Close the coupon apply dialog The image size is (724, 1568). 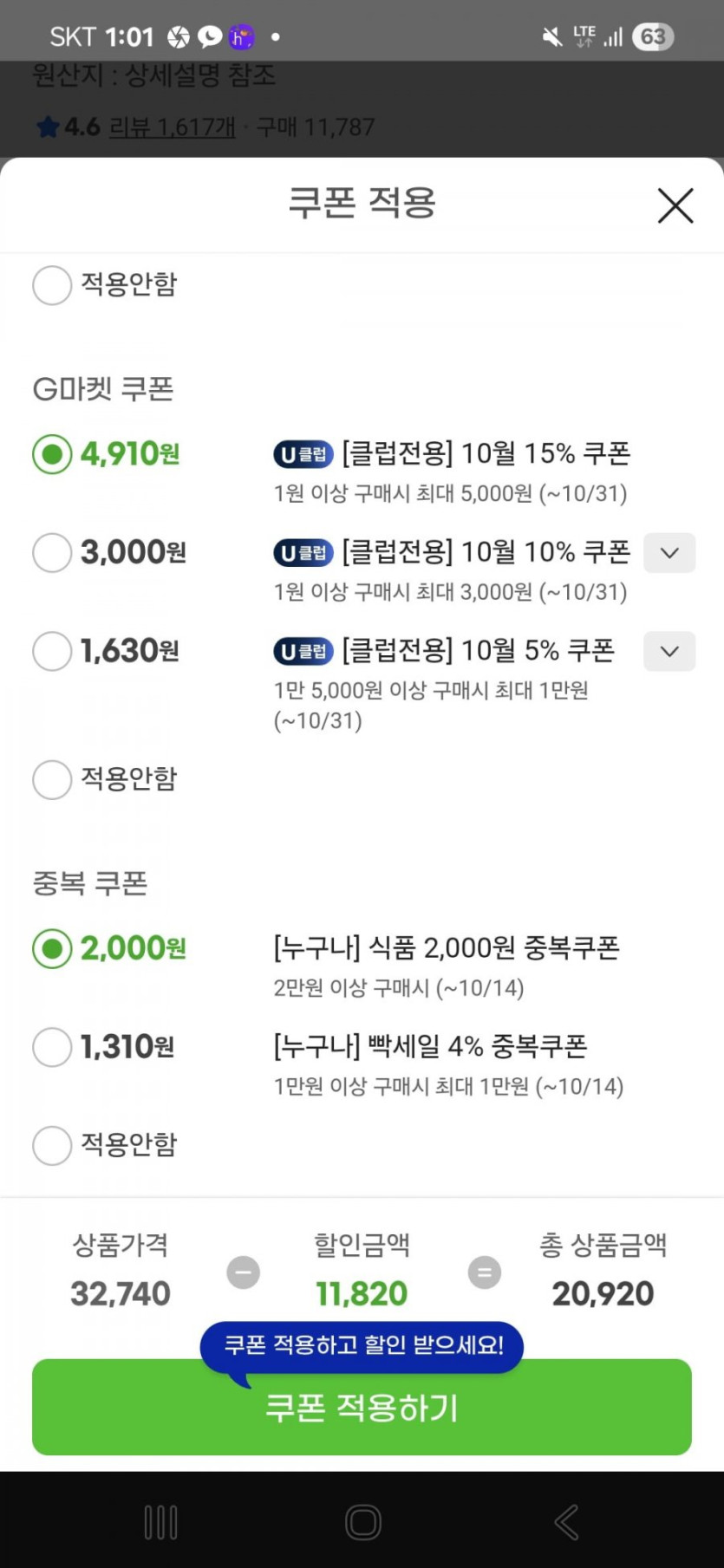point(675,206)
